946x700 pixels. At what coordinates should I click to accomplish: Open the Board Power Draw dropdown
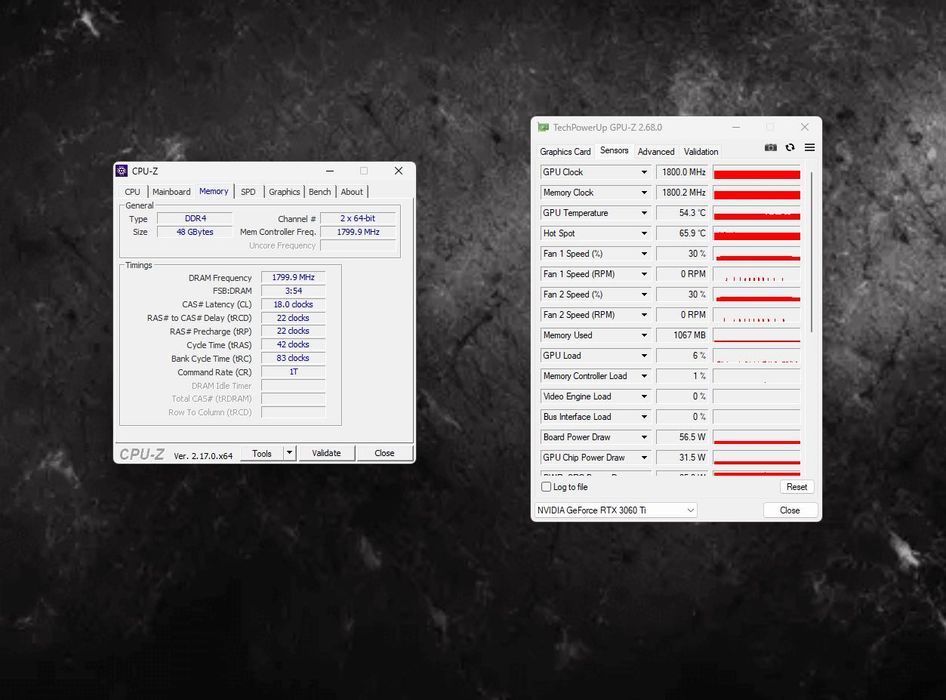pos(644,437)
